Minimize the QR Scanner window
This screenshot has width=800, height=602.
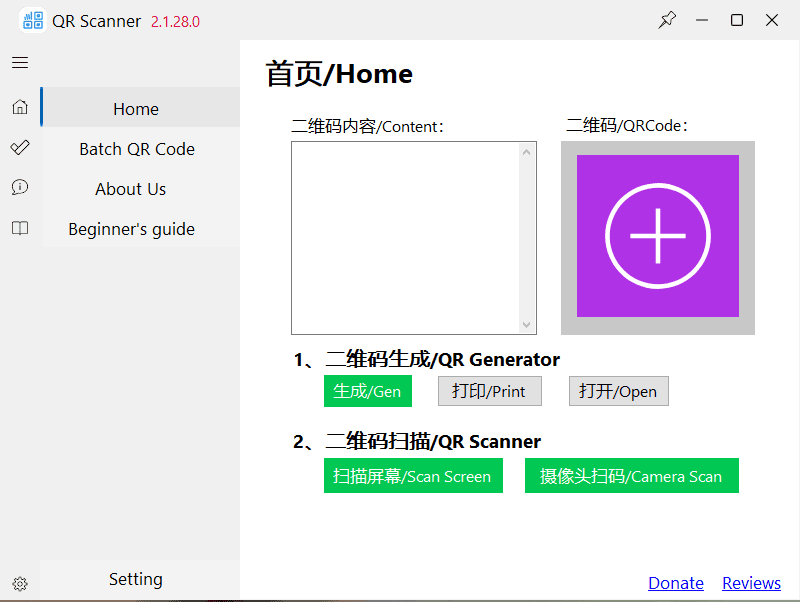(x=702, y=20)
